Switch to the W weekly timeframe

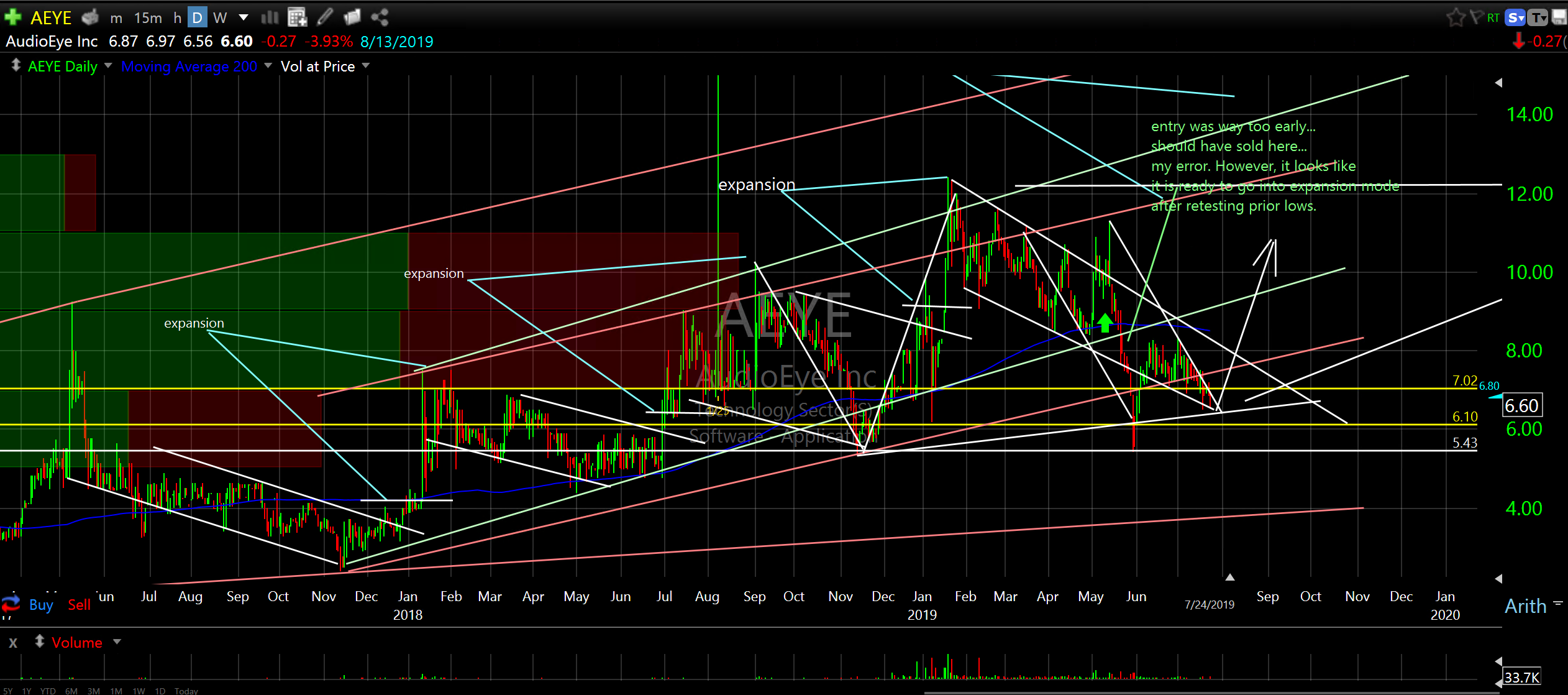coord(220,18)
